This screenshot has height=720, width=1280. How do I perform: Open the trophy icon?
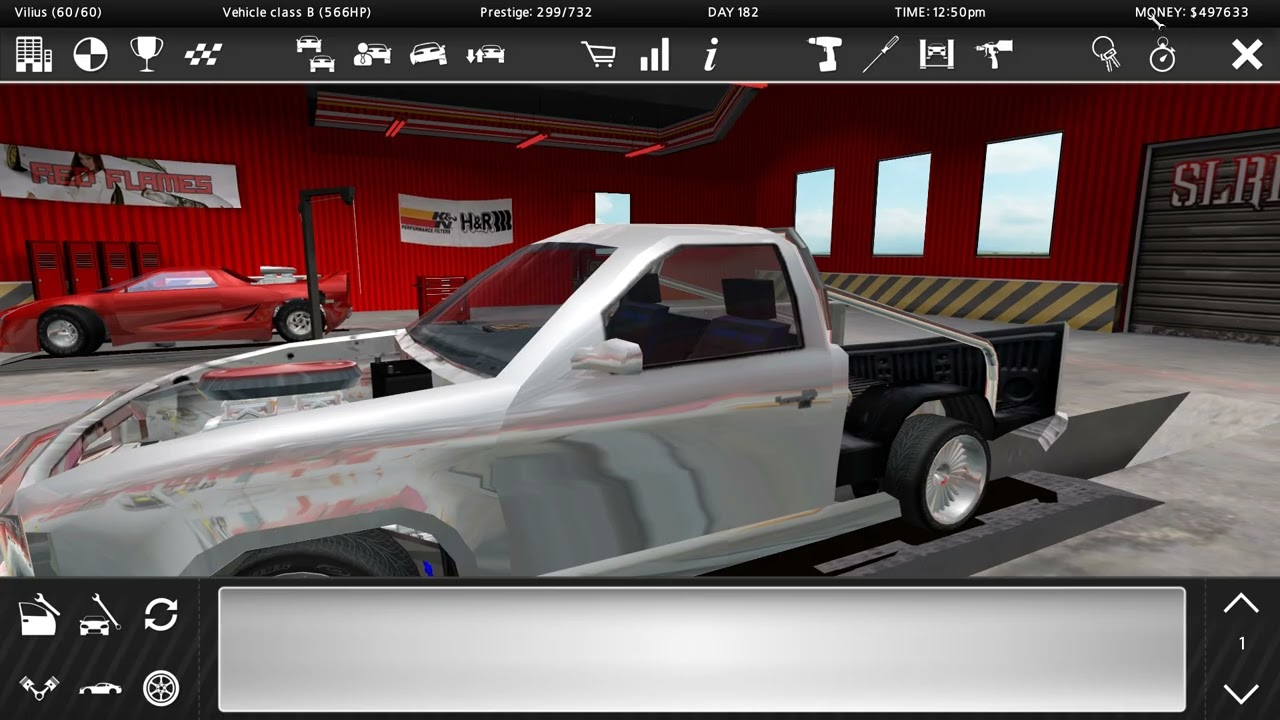pos(146,54)
